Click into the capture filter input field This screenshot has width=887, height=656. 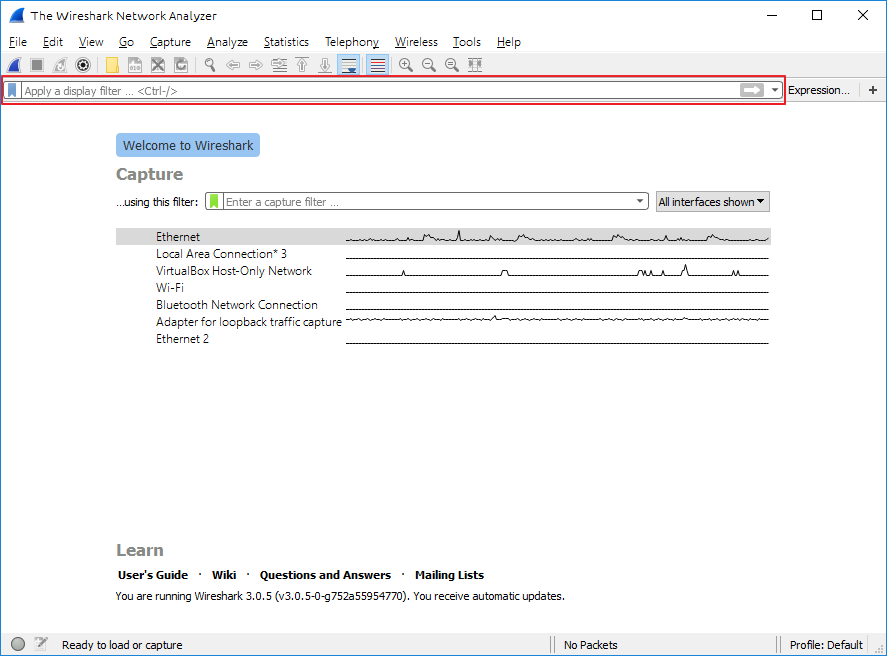point(428,202)
